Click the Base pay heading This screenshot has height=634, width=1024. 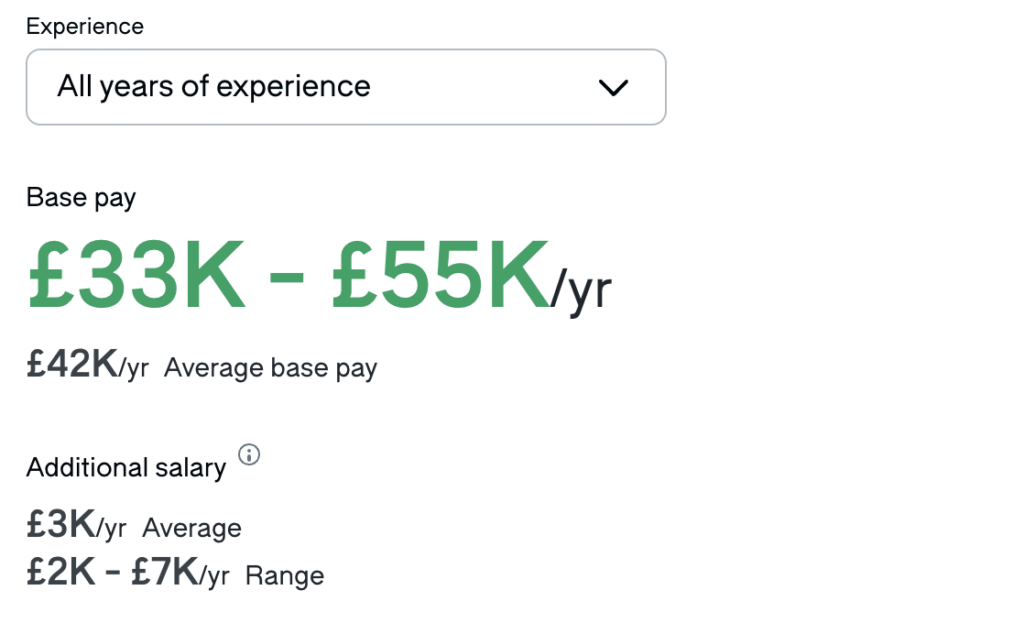click(81, 197)
